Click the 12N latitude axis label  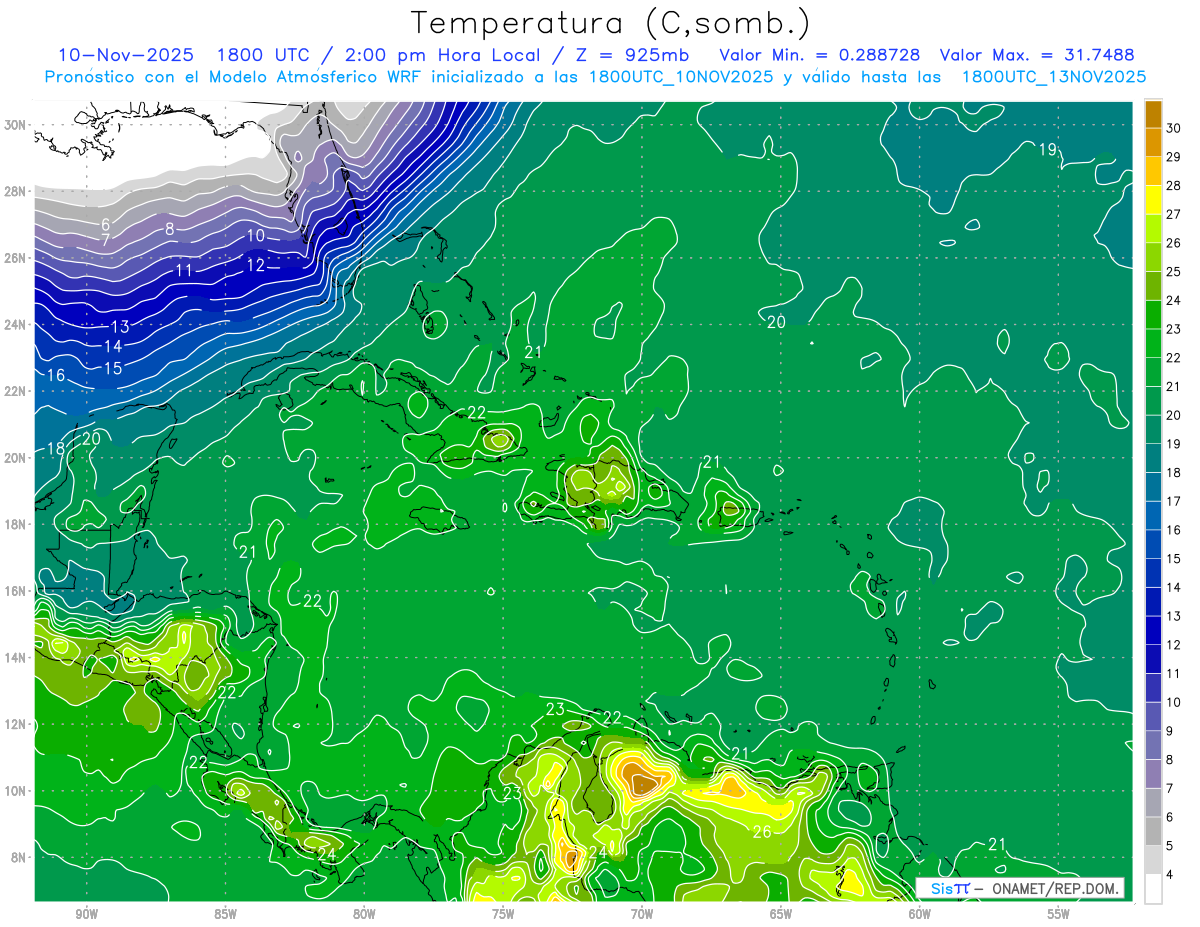tap(16, 724)
